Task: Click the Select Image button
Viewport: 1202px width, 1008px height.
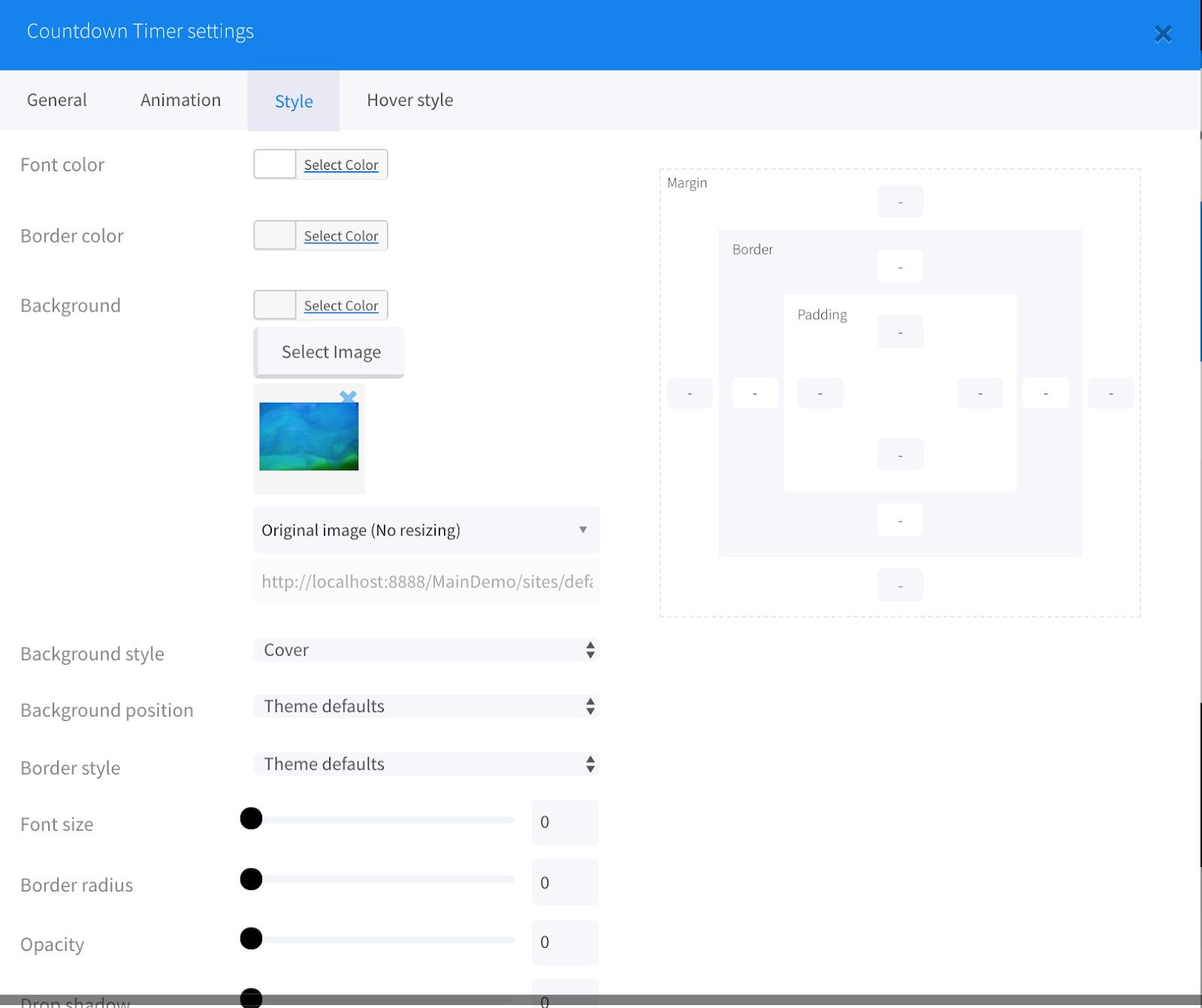Action: click(330, 352)
